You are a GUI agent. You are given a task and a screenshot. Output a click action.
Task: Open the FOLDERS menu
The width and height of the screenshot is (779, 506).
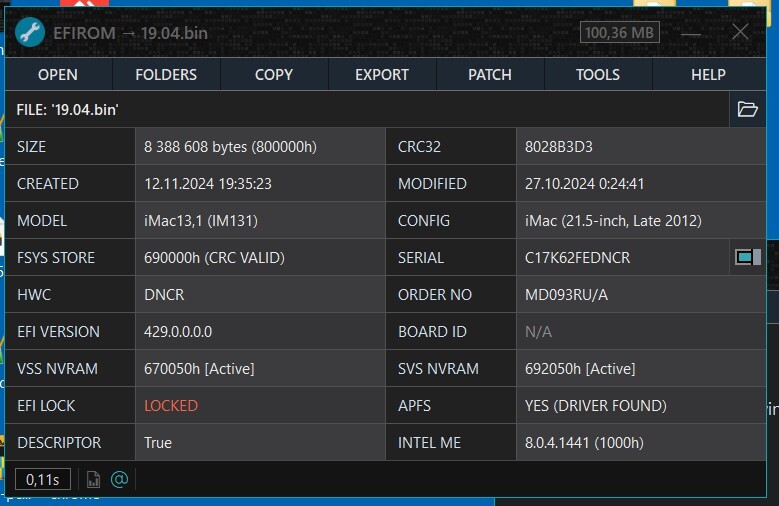pyautogui.click(x=166, y=75)
